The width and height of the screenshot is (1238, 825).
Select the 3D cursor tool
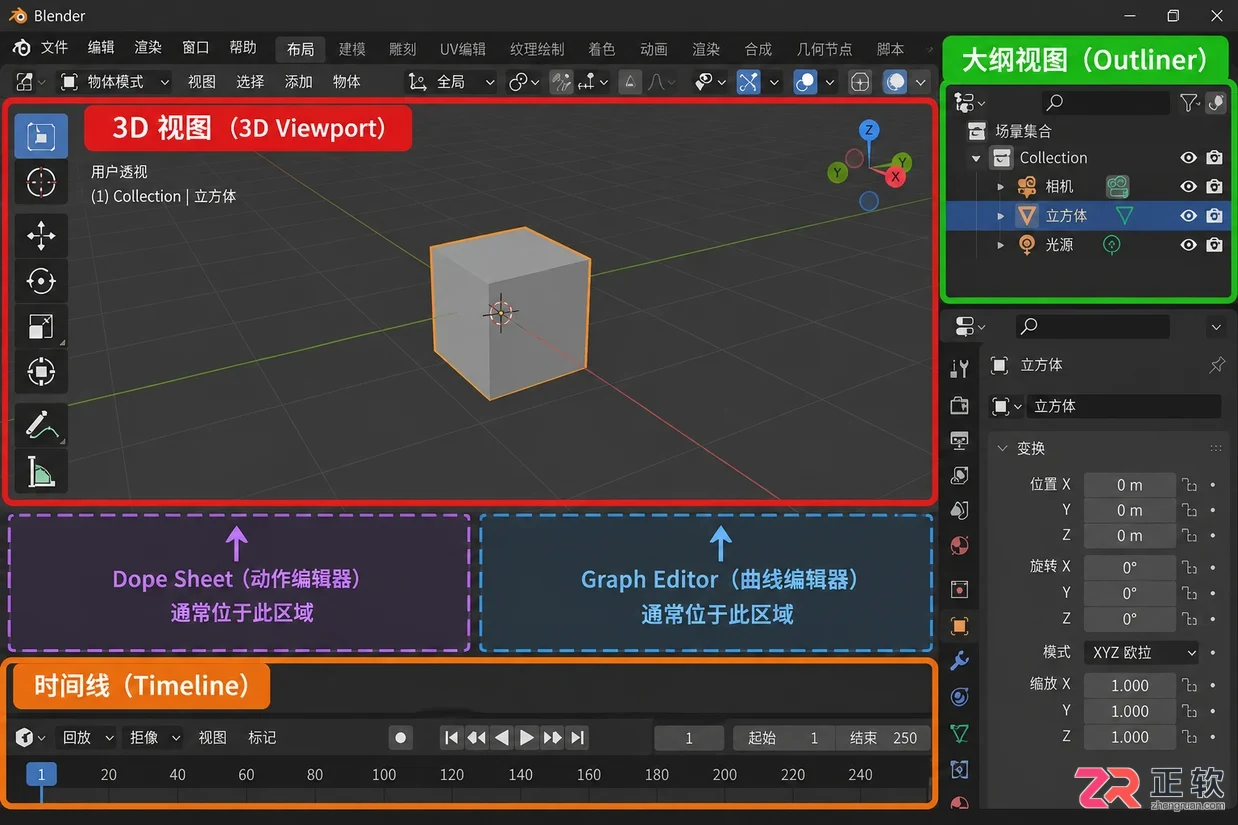click(41, 182)
